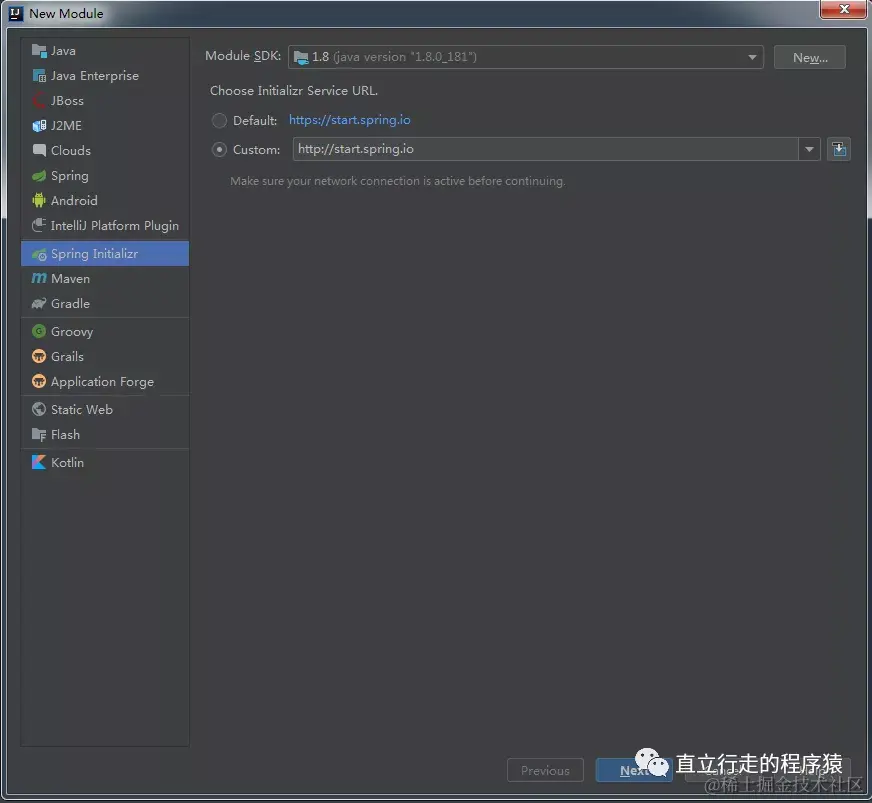Click the Grails label text

tap(67, 356)
